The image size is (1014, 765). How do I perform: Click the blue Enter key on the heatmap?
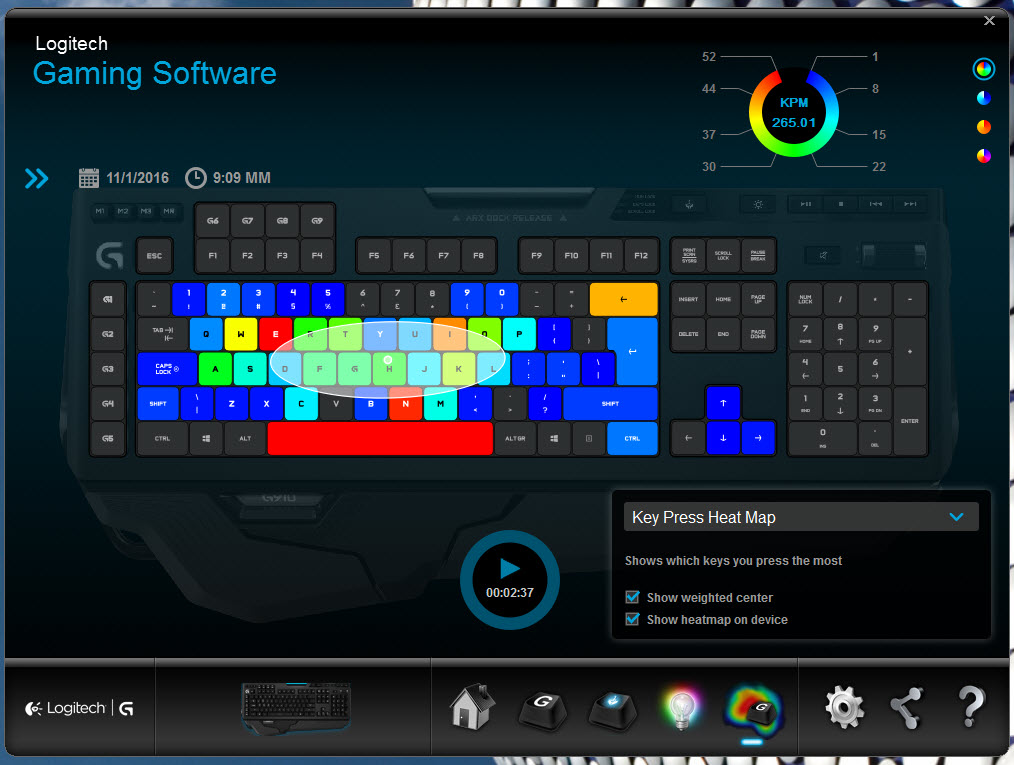tap(632, 351)
